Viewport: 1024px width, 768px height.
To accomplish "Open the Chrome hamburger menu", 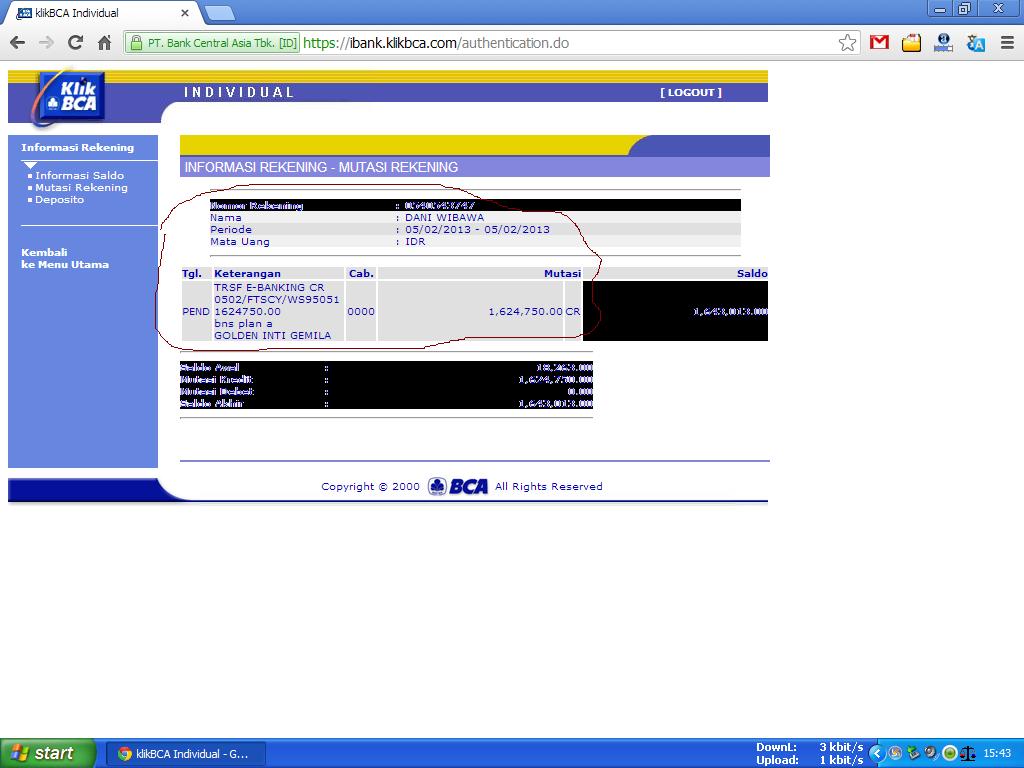I will click(1007, 43).
